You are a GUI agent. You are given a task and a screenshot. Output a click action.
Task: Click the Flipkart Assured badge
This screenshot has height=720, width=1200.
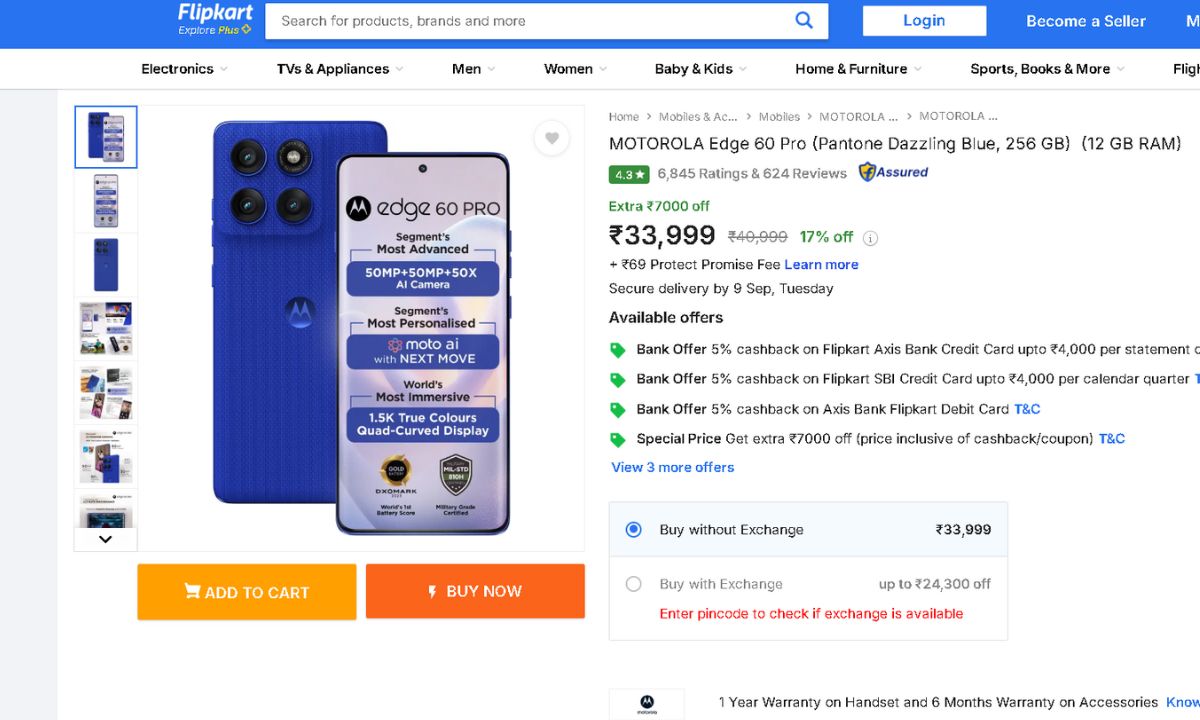[893, 172]
